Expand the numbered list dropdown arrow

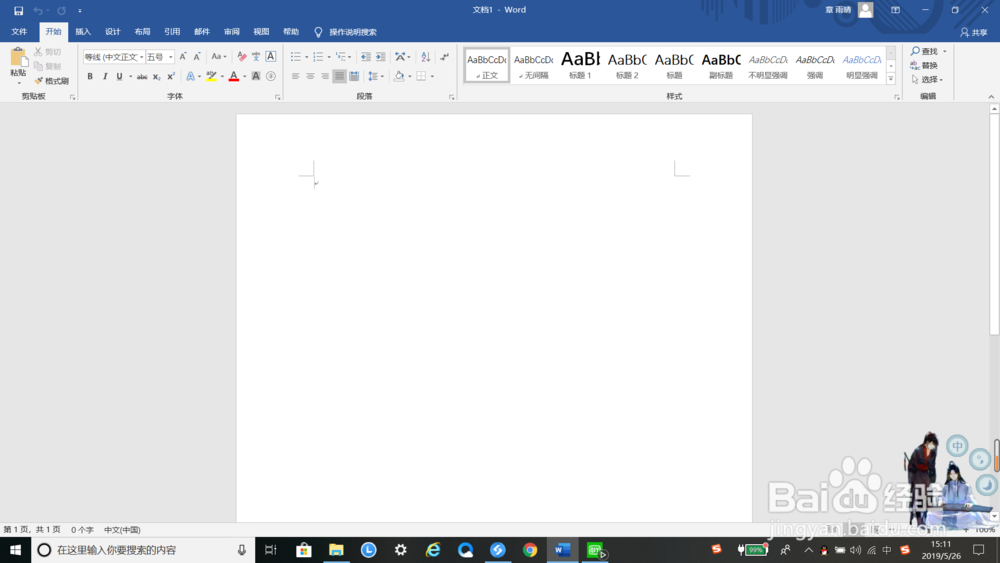pos(329,57)
